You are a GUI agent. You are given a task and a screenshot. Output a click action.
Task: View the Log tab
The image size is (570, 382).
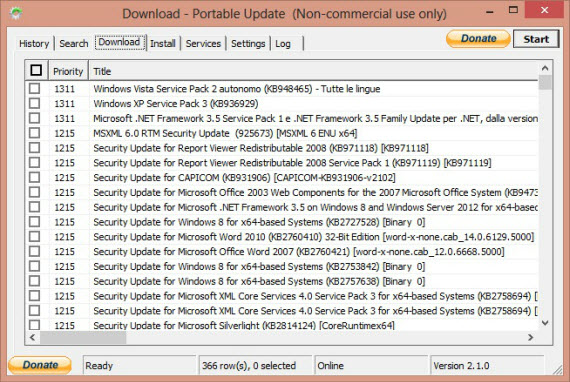283,44
